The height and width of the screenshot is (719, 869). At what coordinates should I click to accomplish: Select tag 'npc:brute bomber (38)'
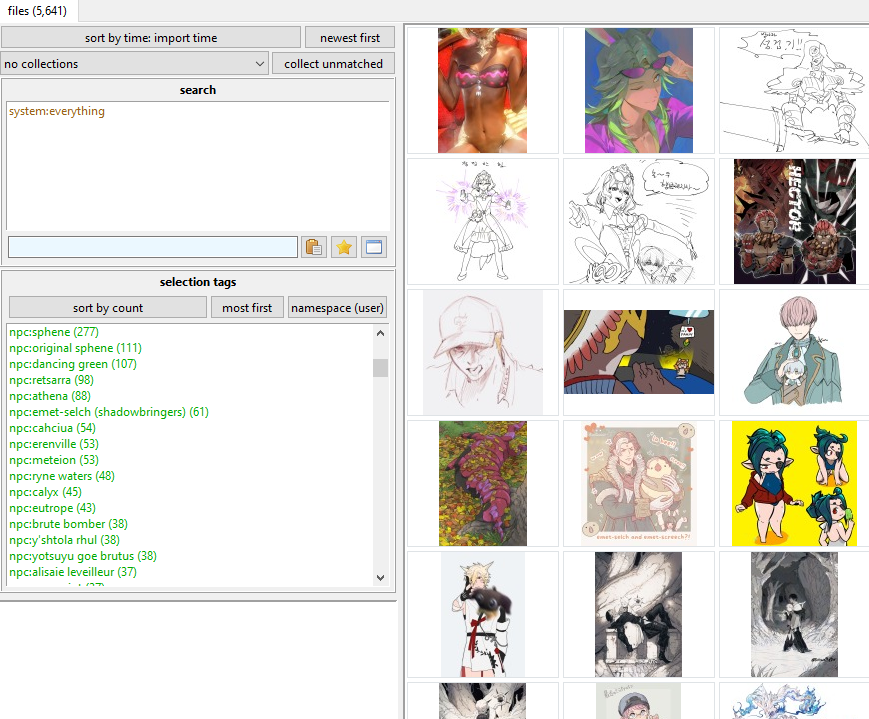coord(68,524)
